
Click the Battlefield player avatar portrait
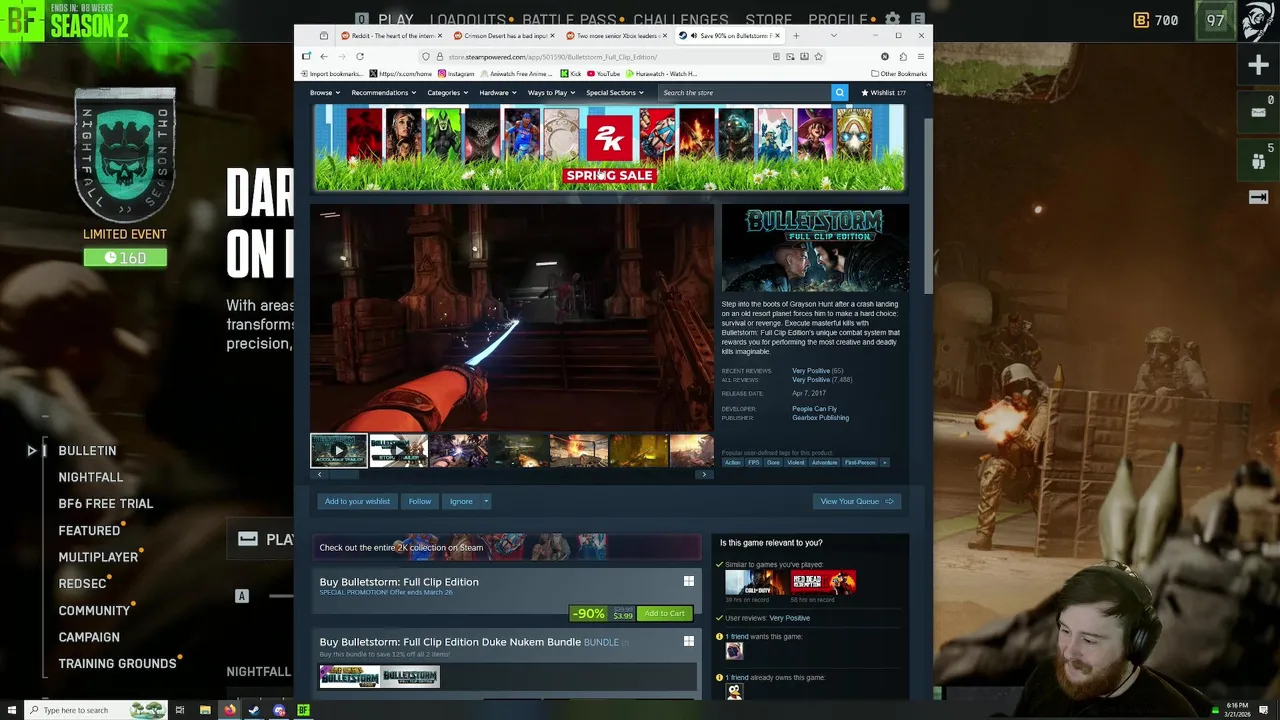tap(1258, 21)
